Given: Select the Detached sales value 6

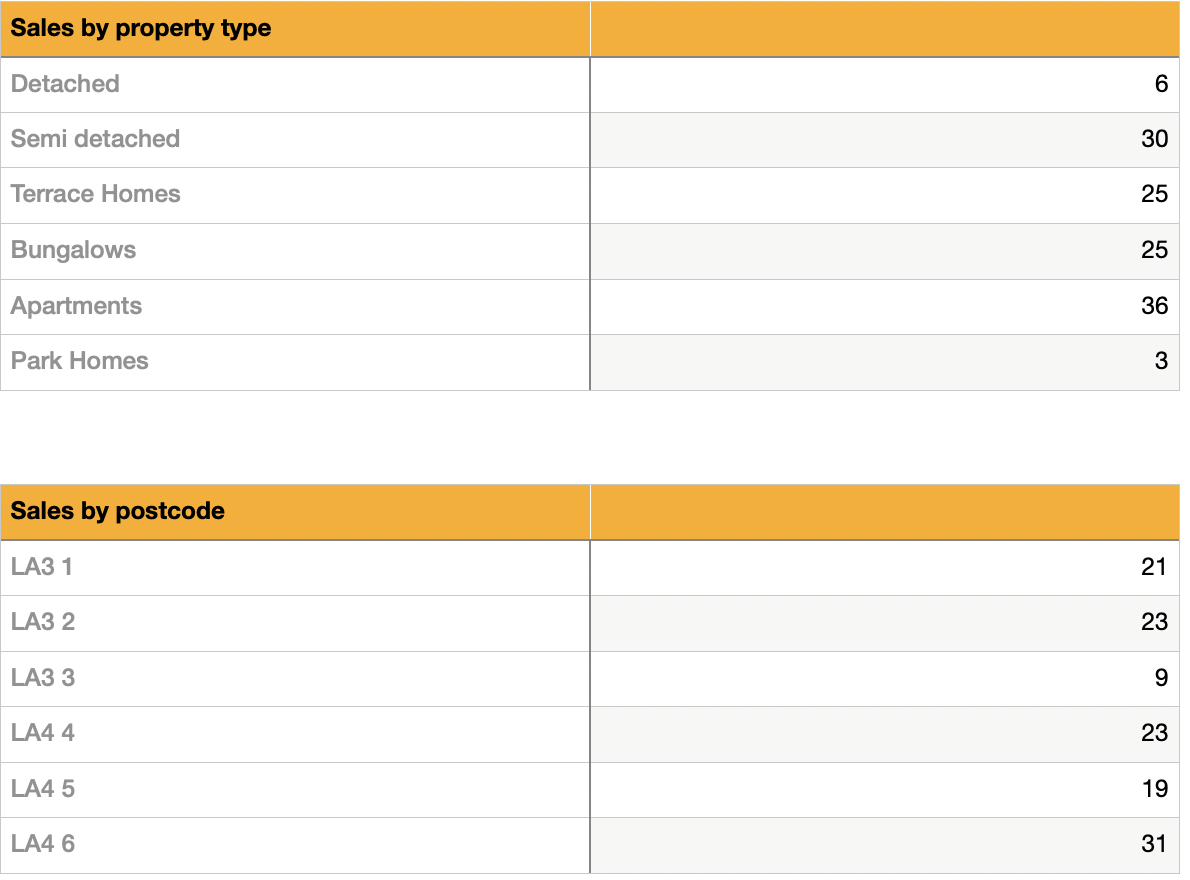Looking at the screenshot, I should click(1160, 84).
